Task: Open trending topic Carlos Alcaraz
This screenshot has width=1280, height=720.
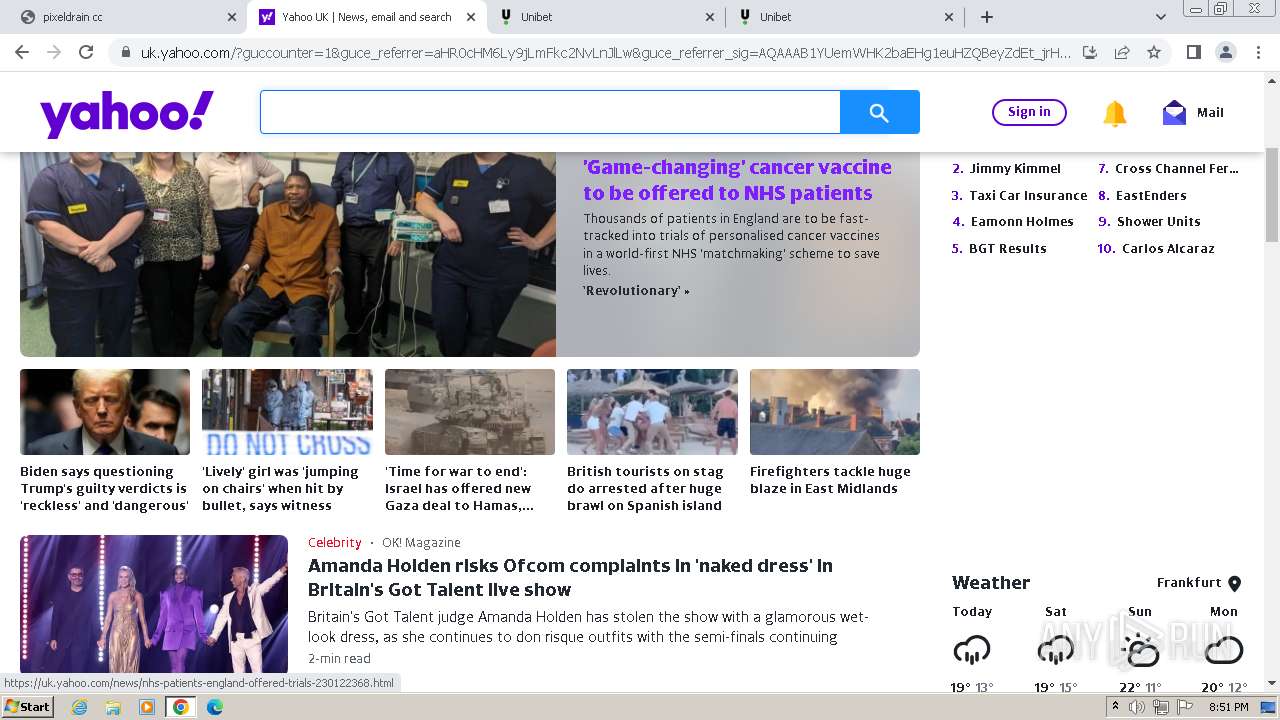Action: (x=1168, y=248)
